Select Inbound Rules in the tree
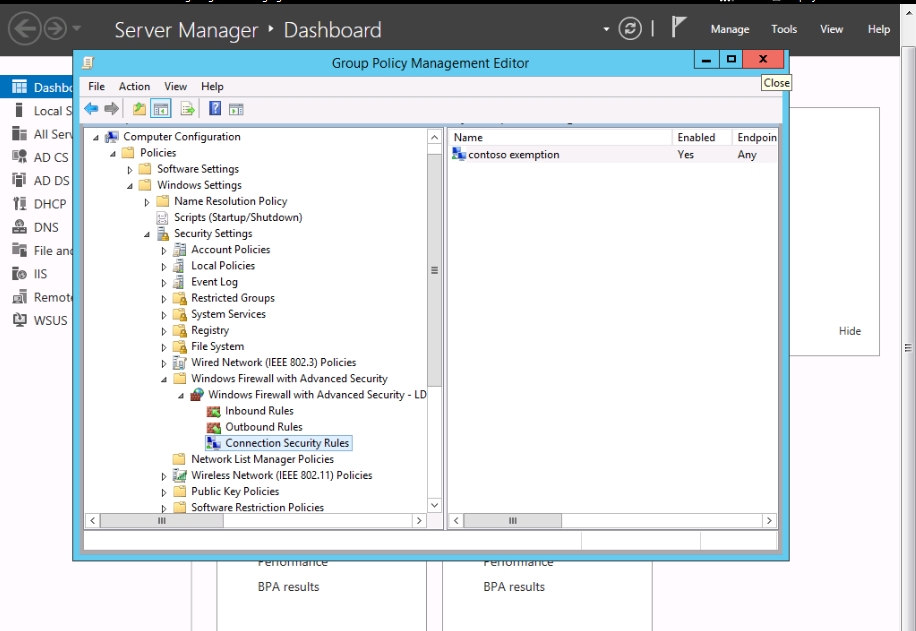This screenshot has height=631, width=916. click(259, 411)
